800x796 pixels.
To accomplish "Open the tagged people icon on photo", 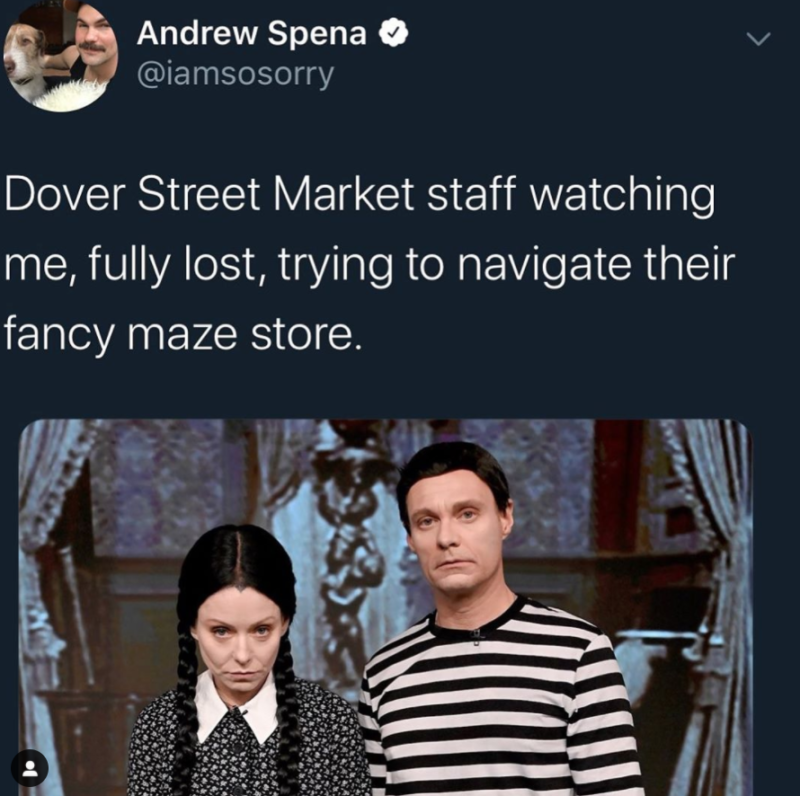I will (30, 767).
